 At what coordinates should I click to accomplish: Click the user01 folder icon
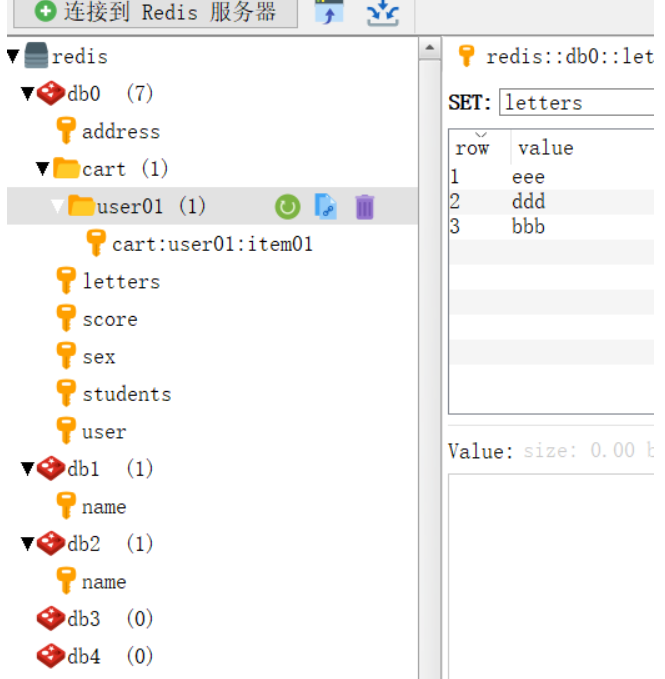[x=81, y=205]
